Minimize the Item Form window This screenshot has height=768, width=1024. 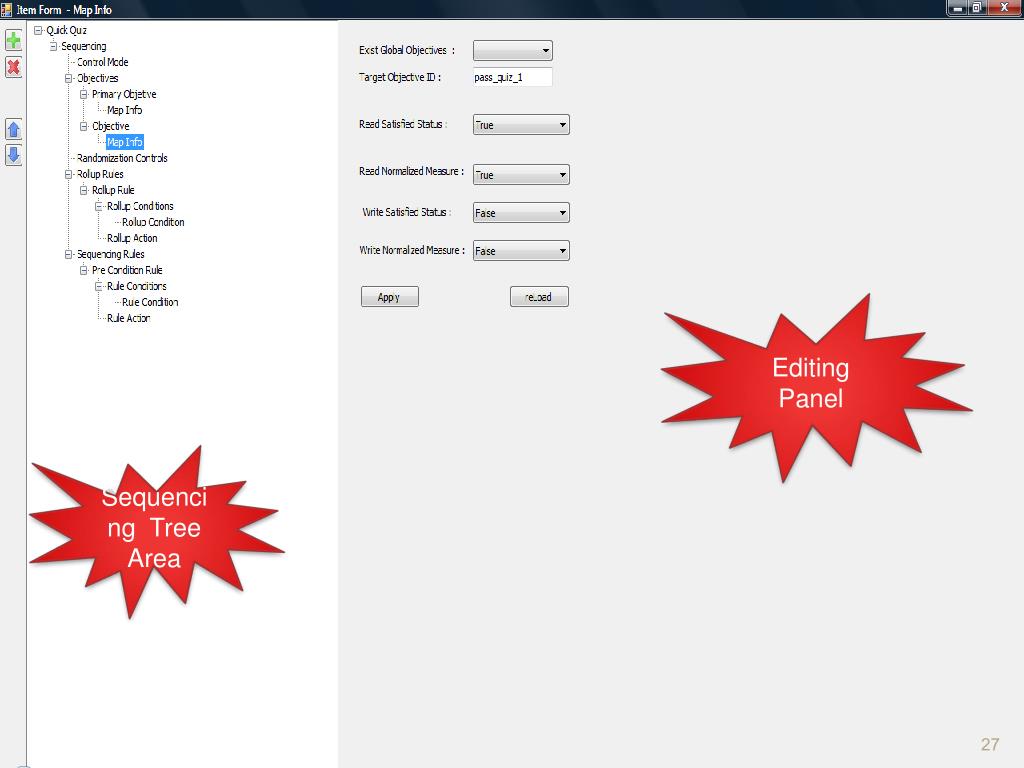tap(957, 8)
